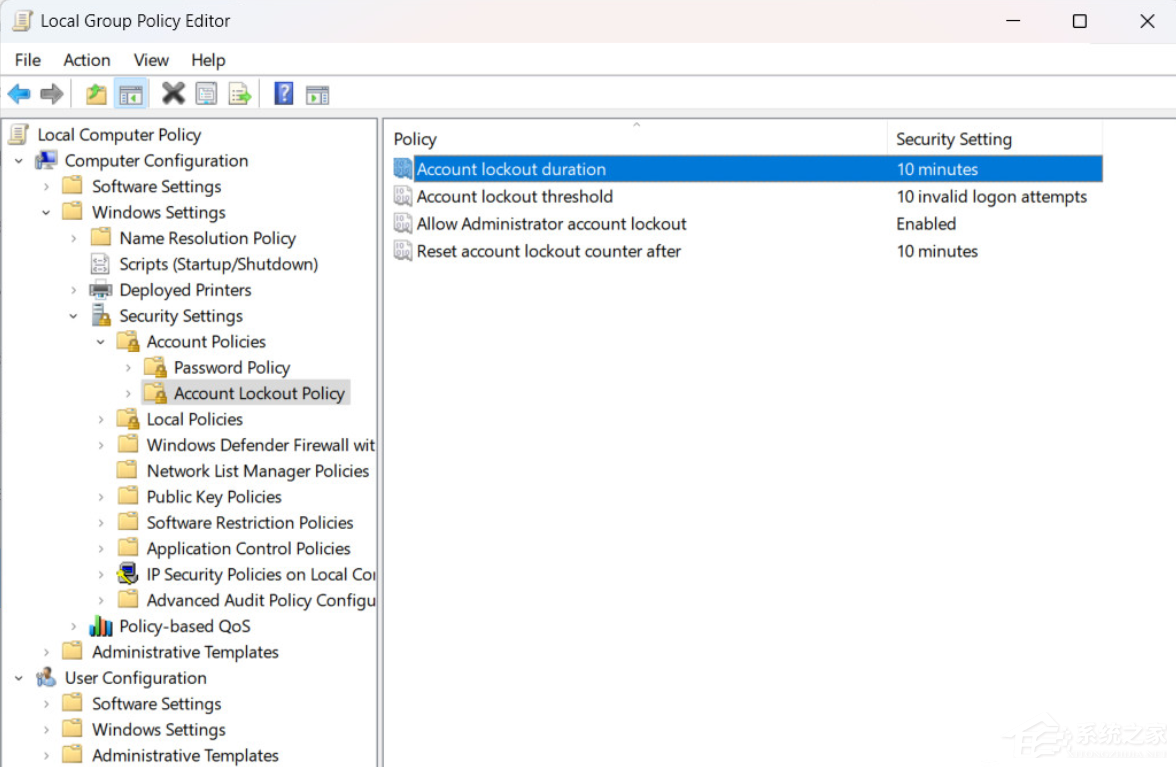
Task: Open Properties from the toolbar icon
Action: (206, 95)
